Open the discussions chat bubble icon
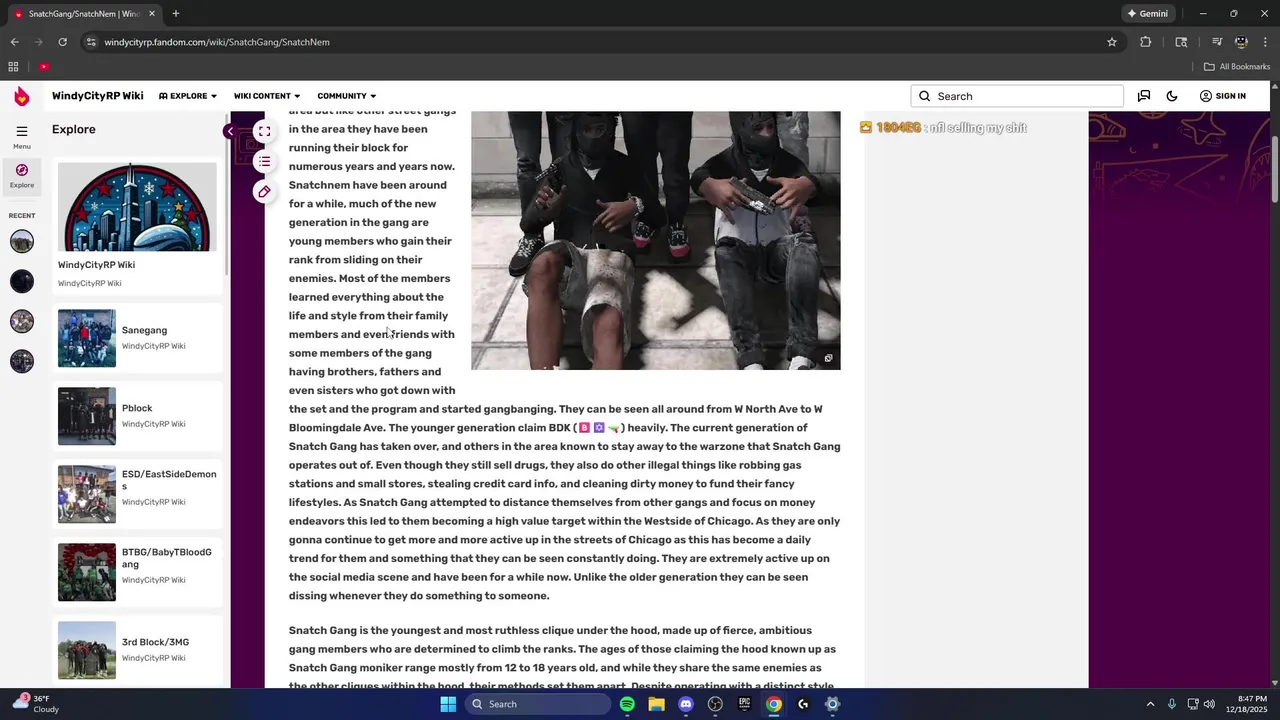The image size is (1280, 720). coord(1144,96)
